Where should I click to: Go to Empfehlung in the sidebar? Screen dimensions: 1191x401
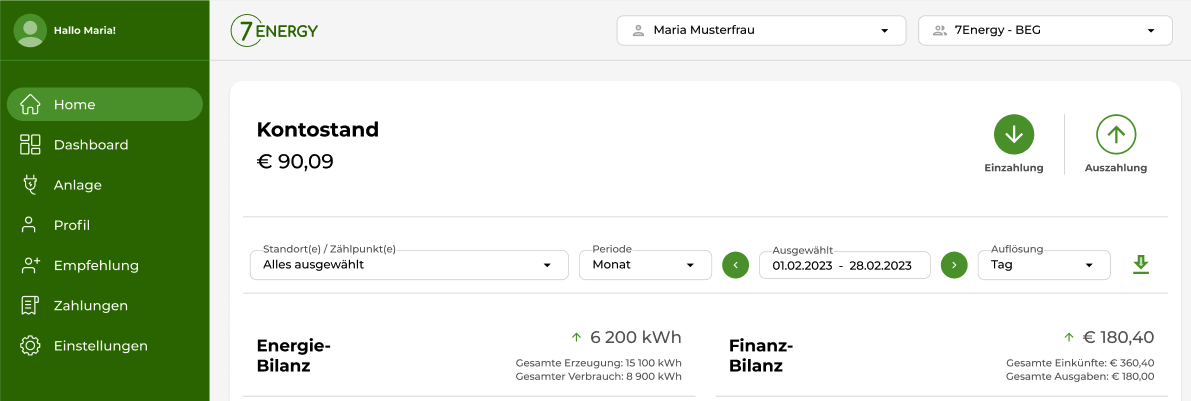pyautogui.click(x=96, y=266)
